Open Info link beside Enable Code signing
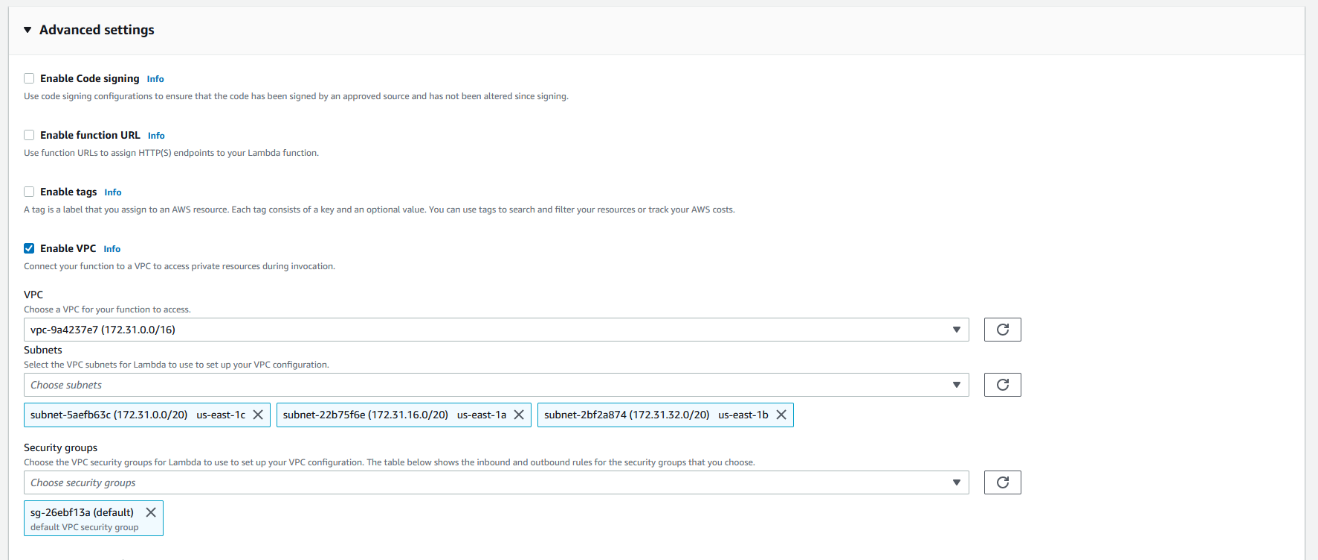The image size is (1318, 560). 155,79
